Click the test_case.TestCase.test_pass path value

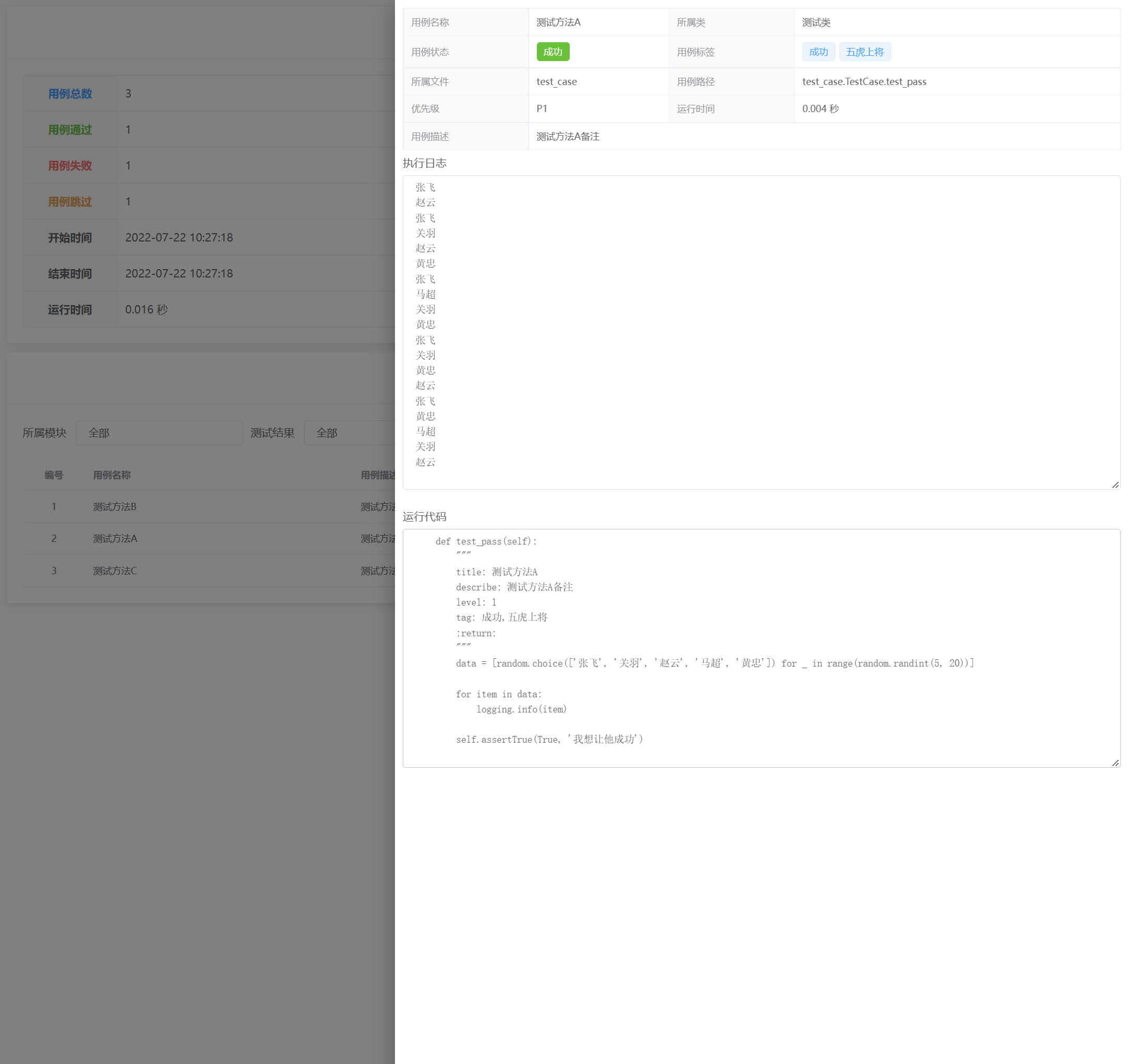pos(863,82)
